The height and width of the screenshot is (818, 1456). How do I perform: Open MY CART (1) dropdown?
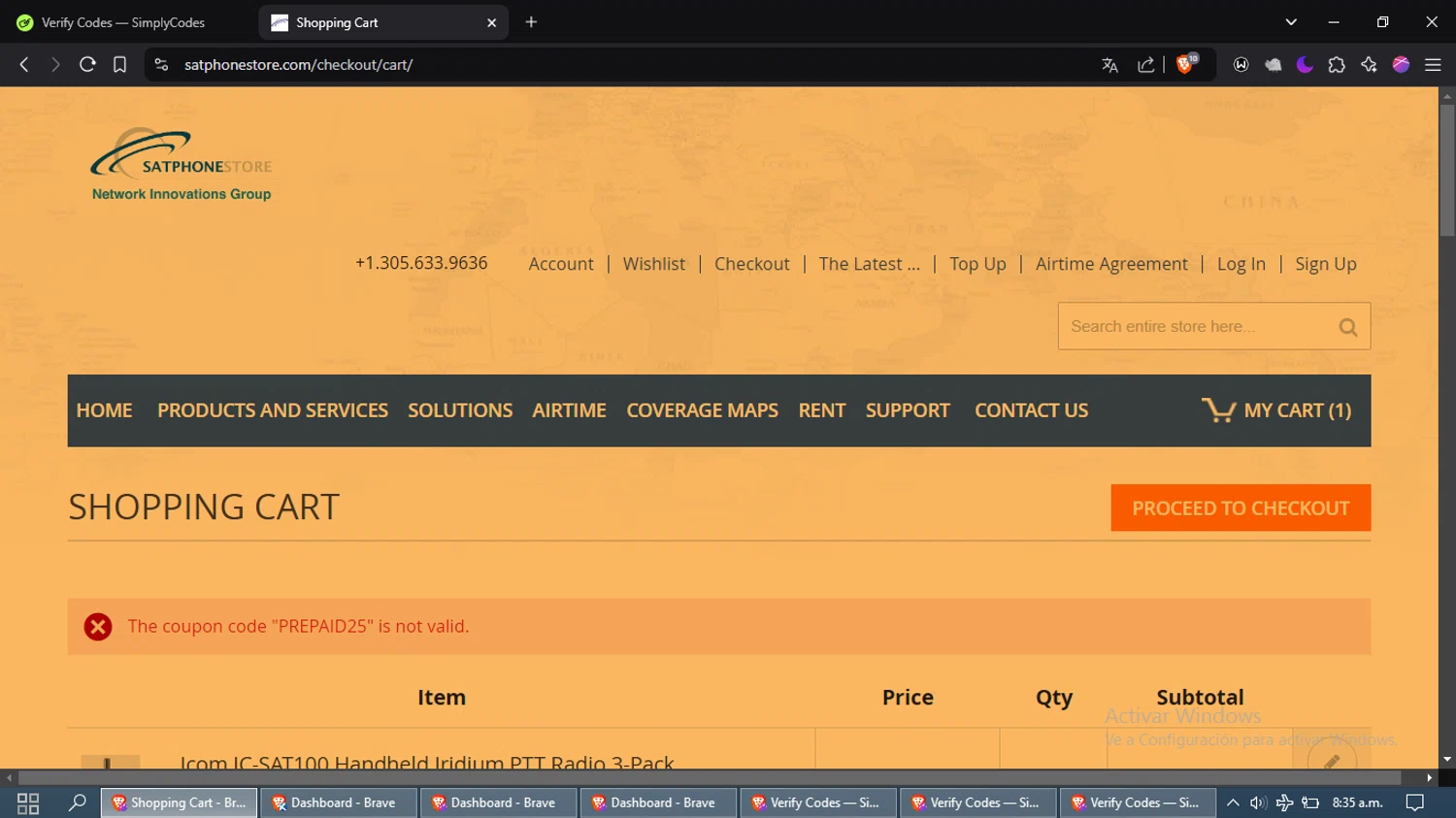[1276, 410]
